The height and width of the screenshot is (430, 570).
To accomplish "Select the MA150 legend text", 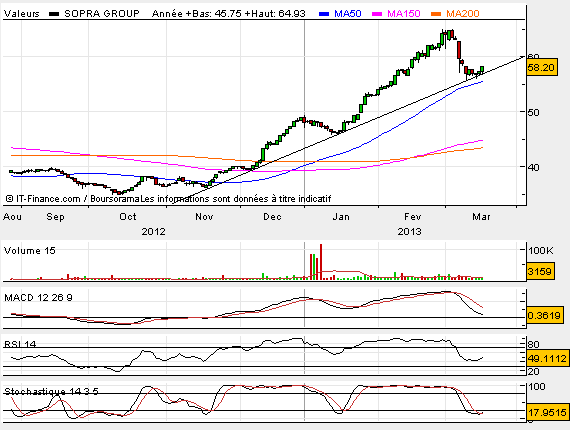I will click(x=404, y=13).
